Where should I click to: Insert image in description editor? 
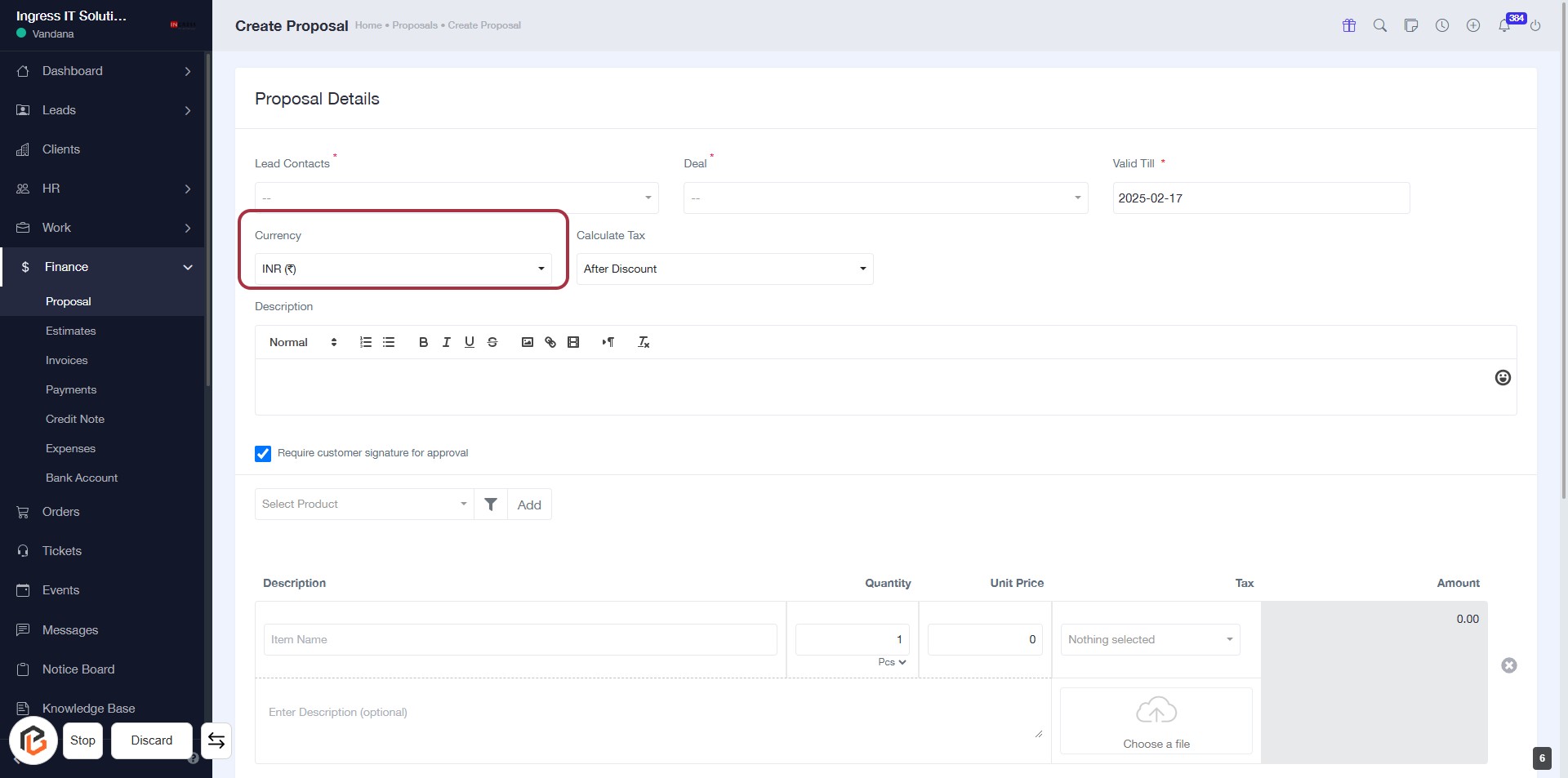[x=528, y=342]
